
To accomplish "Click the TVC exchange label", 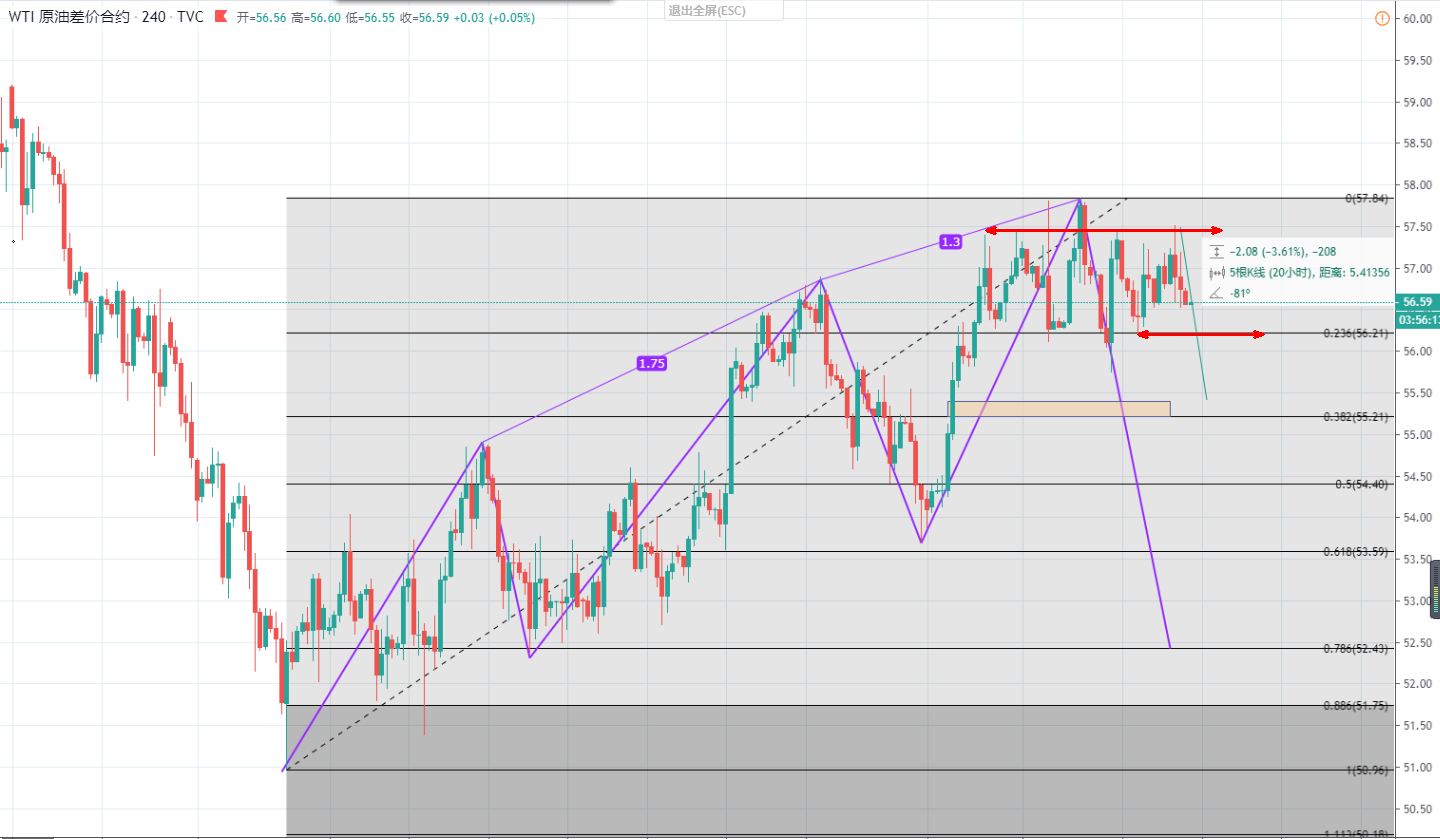I will [191, 18].
